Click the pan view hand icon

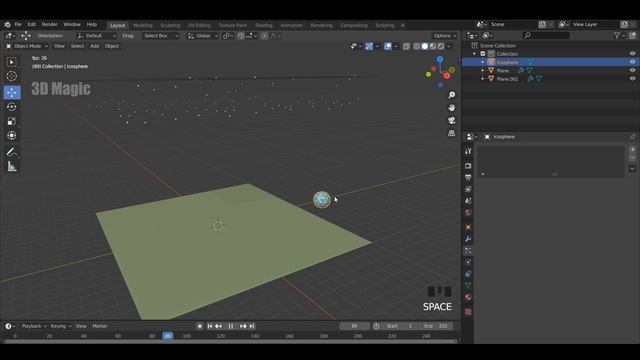pos(451,108)
